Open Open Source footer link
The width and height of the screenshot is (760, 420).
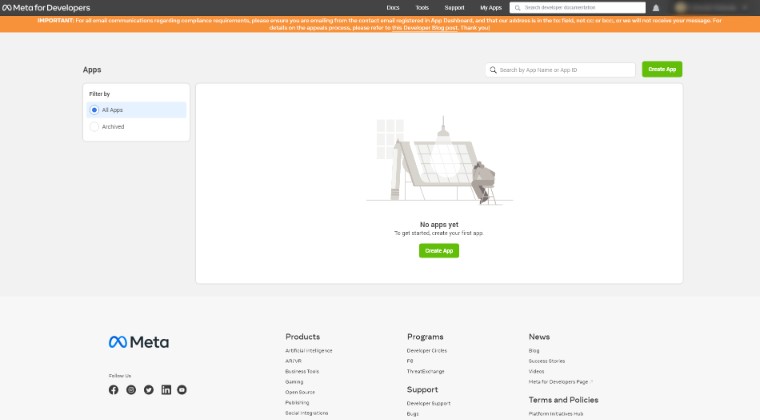pyautogui.click(x=300, y=392)
